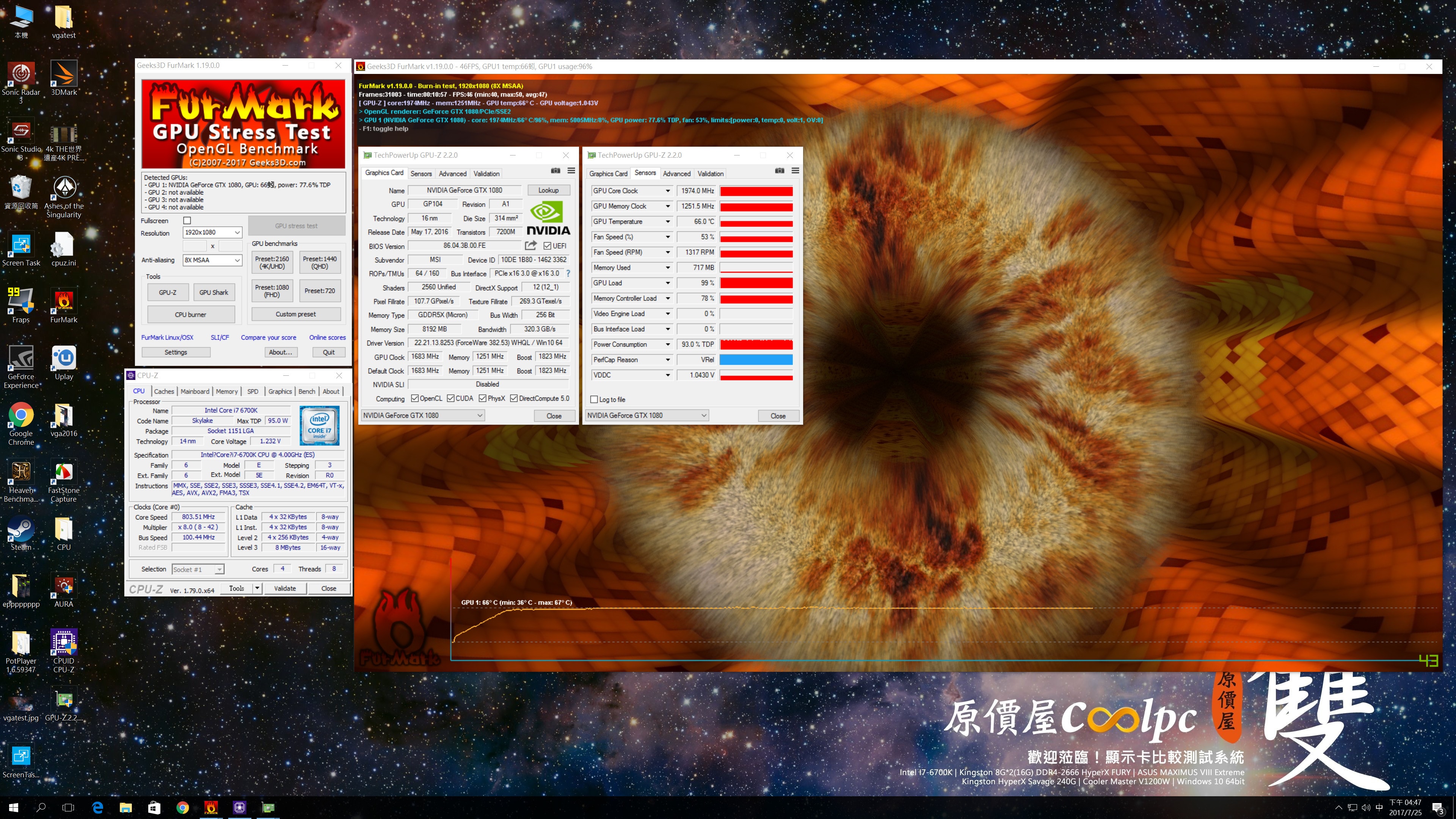Open the CPU-Z Socket #1 selection dropdown

[x=198, y=569]
